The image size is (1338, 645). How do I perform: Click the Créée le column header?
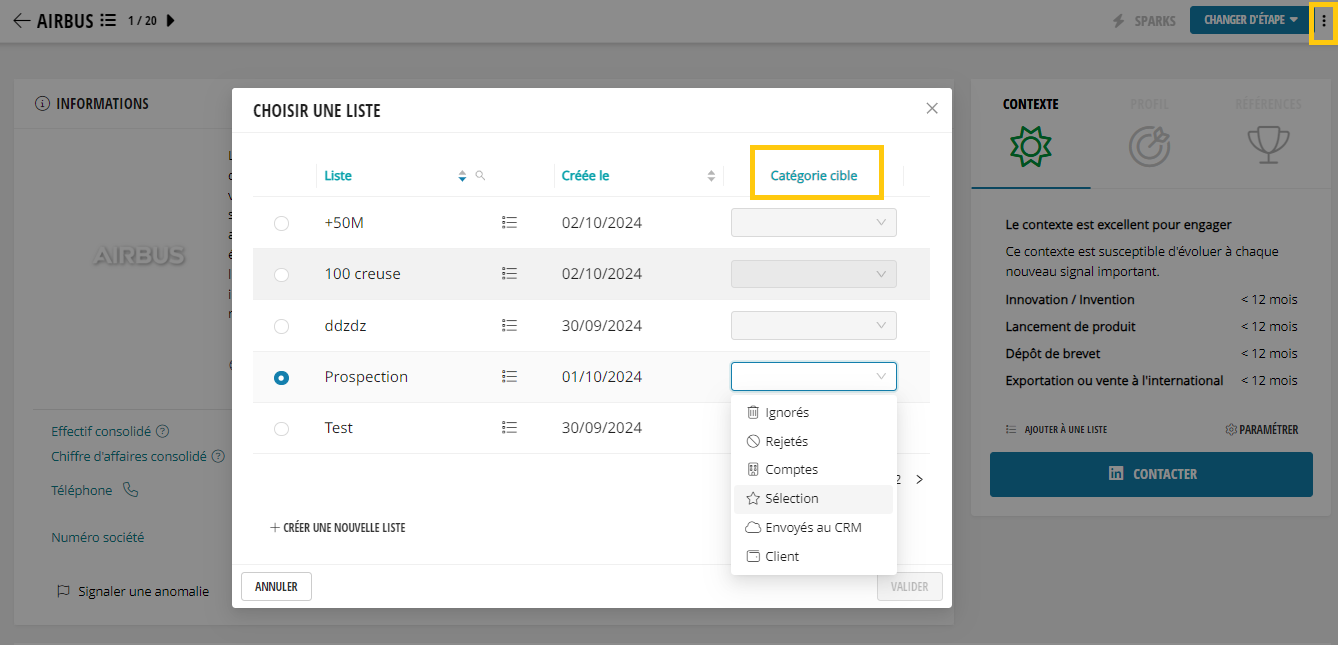click(x=586, y=175)
